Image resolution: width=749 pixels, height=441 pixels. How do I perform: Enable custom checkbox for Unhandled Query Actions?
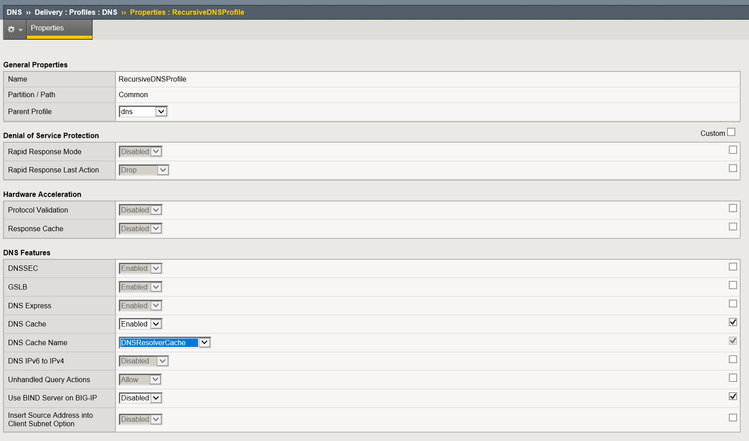click(x=732, y=377)
